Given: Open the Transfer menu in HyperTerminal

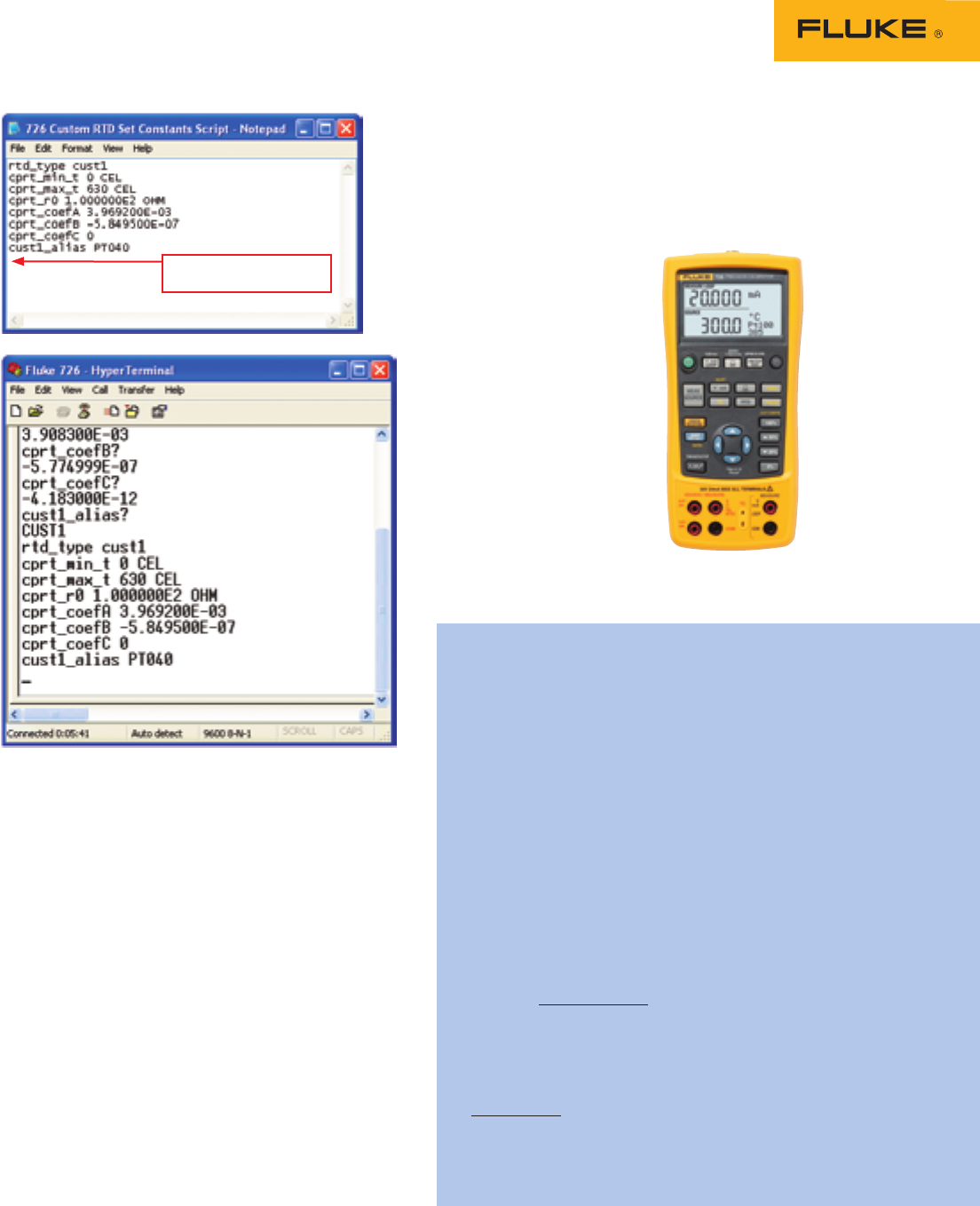Looking at the screenshot, I should click(137, 390).
